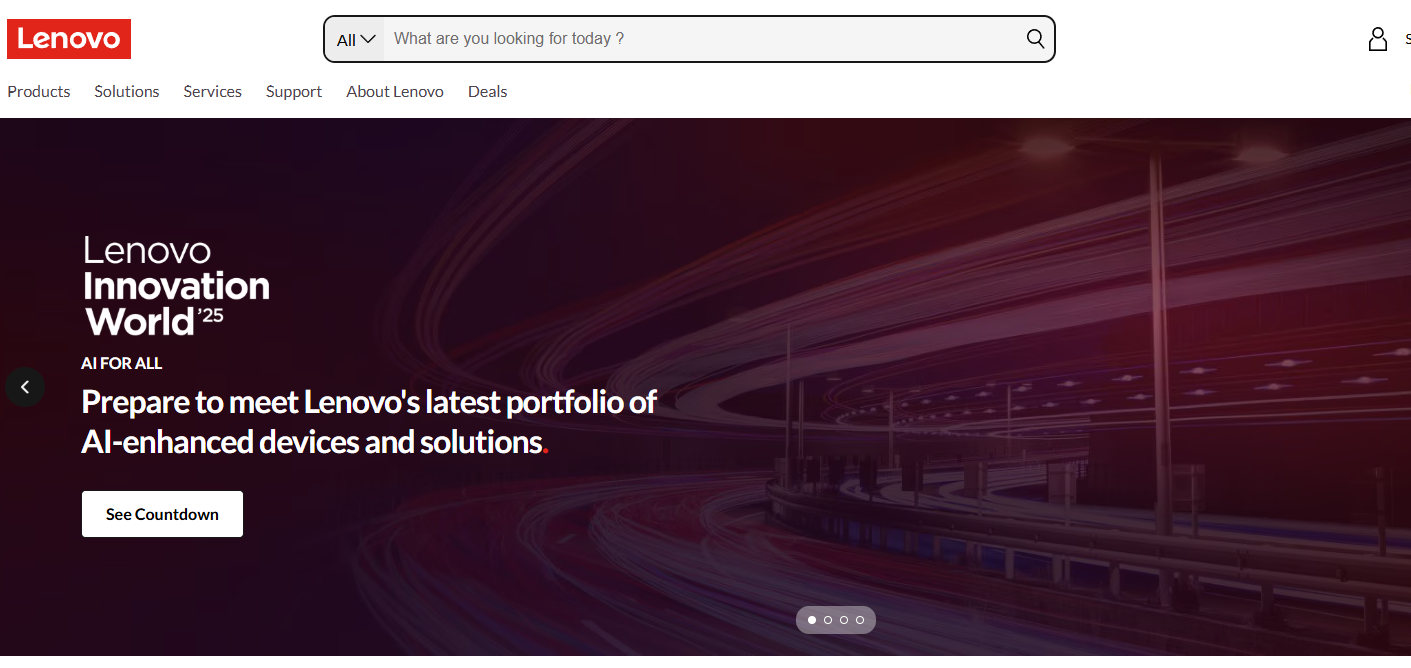Viewport: 1411px width, 668px height.
Task: Open the Products menu
Action: (39, 91)
